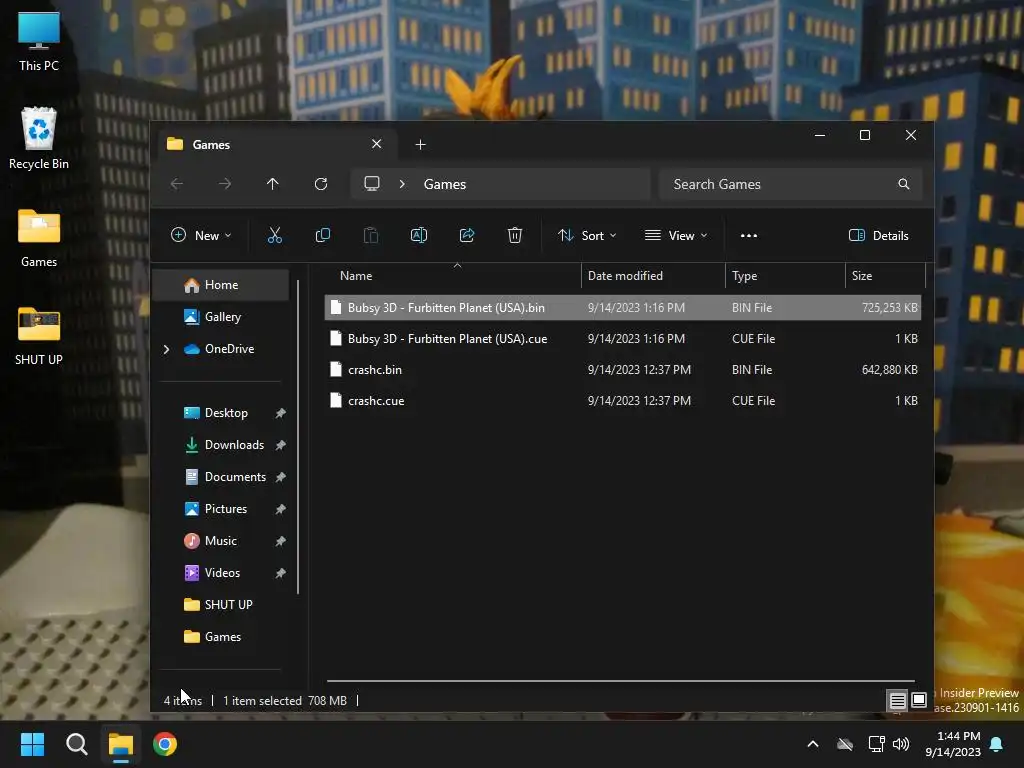This screenshot has height=768, width=1024.
Task: Select the Games folder on the desktop
Action: pyautogui.click(x=39, y=238)
